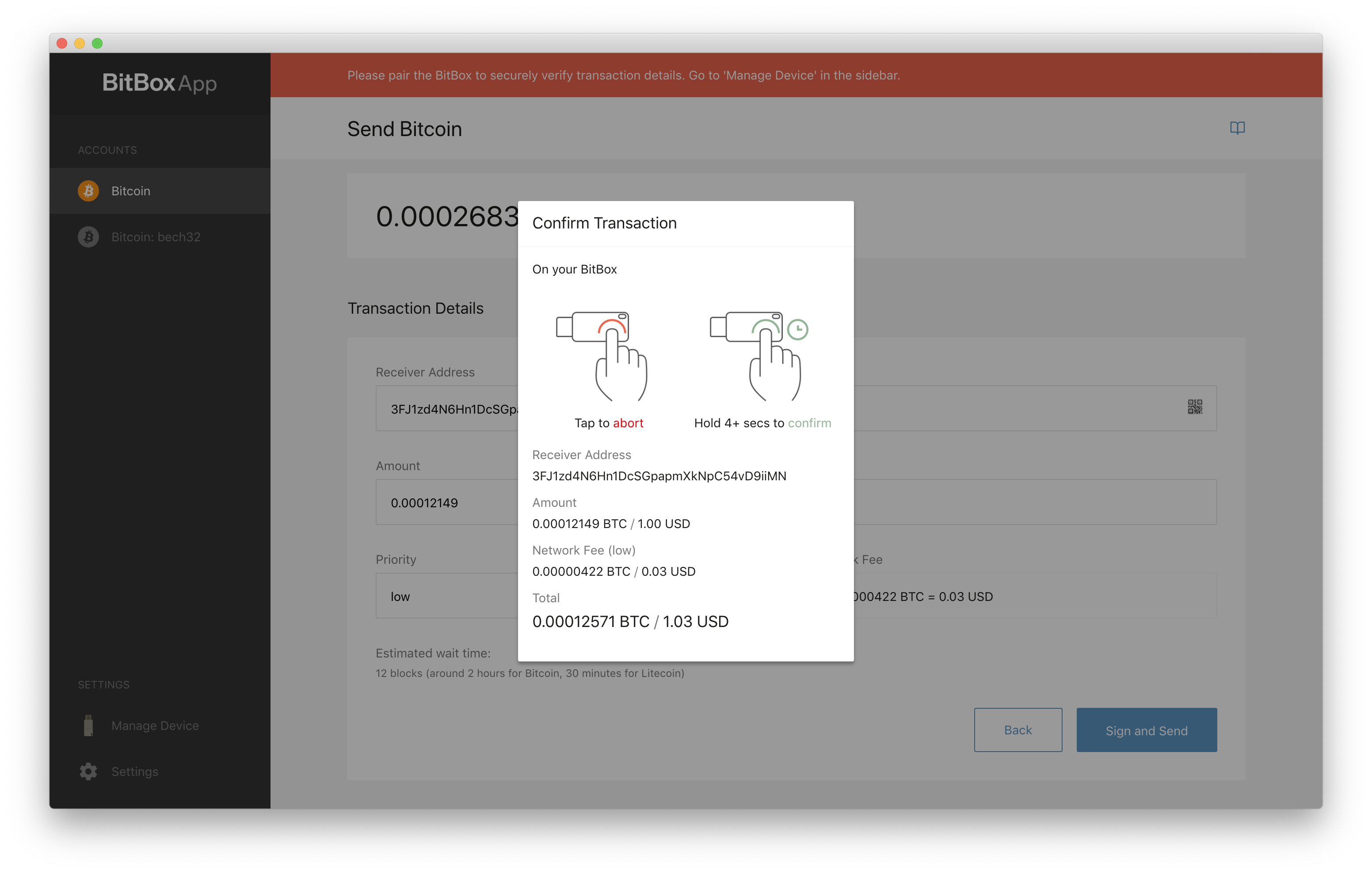Image resolution: width=1372 pixels, height=874 pixels.
Task: Click the QR code scan icon
Action: pos(1195,407)
